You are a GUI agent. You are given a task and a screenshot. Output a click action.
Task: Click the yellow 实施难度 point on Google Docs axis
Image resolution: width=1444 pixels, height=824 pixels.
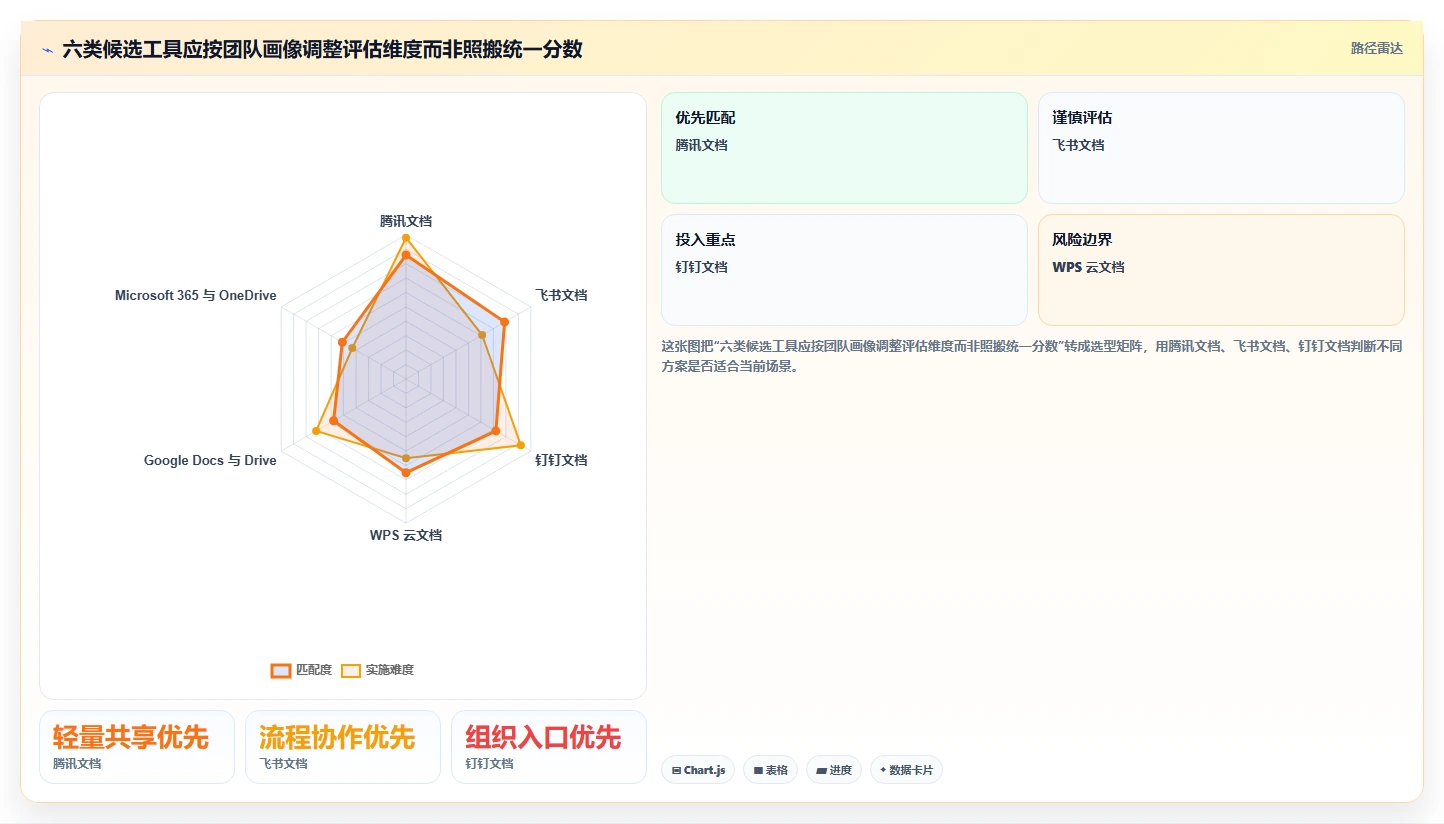(317, 431)
